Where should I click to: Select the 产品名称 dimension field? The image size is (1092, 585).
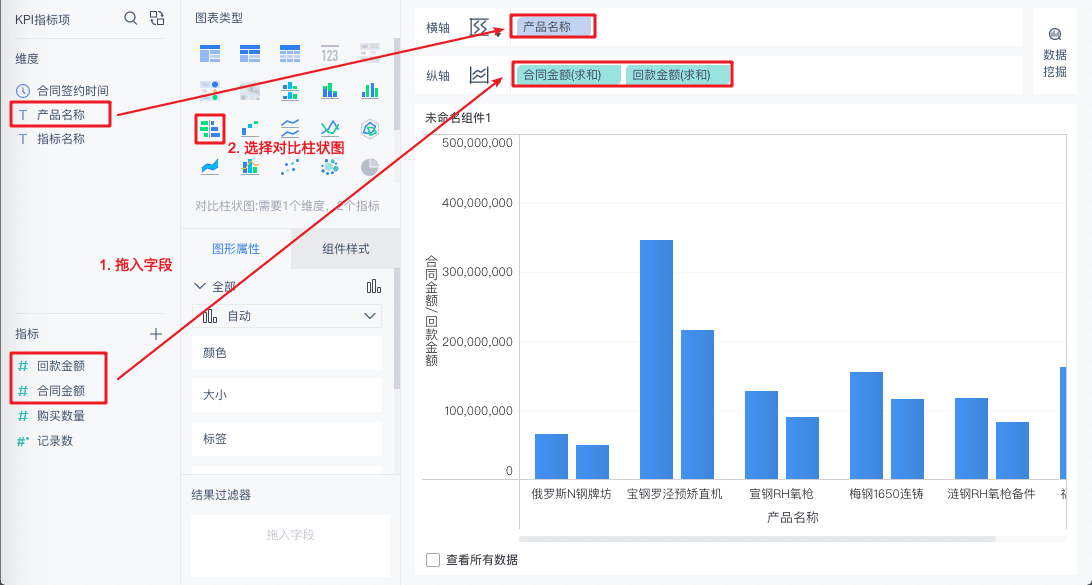tap(61, 115)
